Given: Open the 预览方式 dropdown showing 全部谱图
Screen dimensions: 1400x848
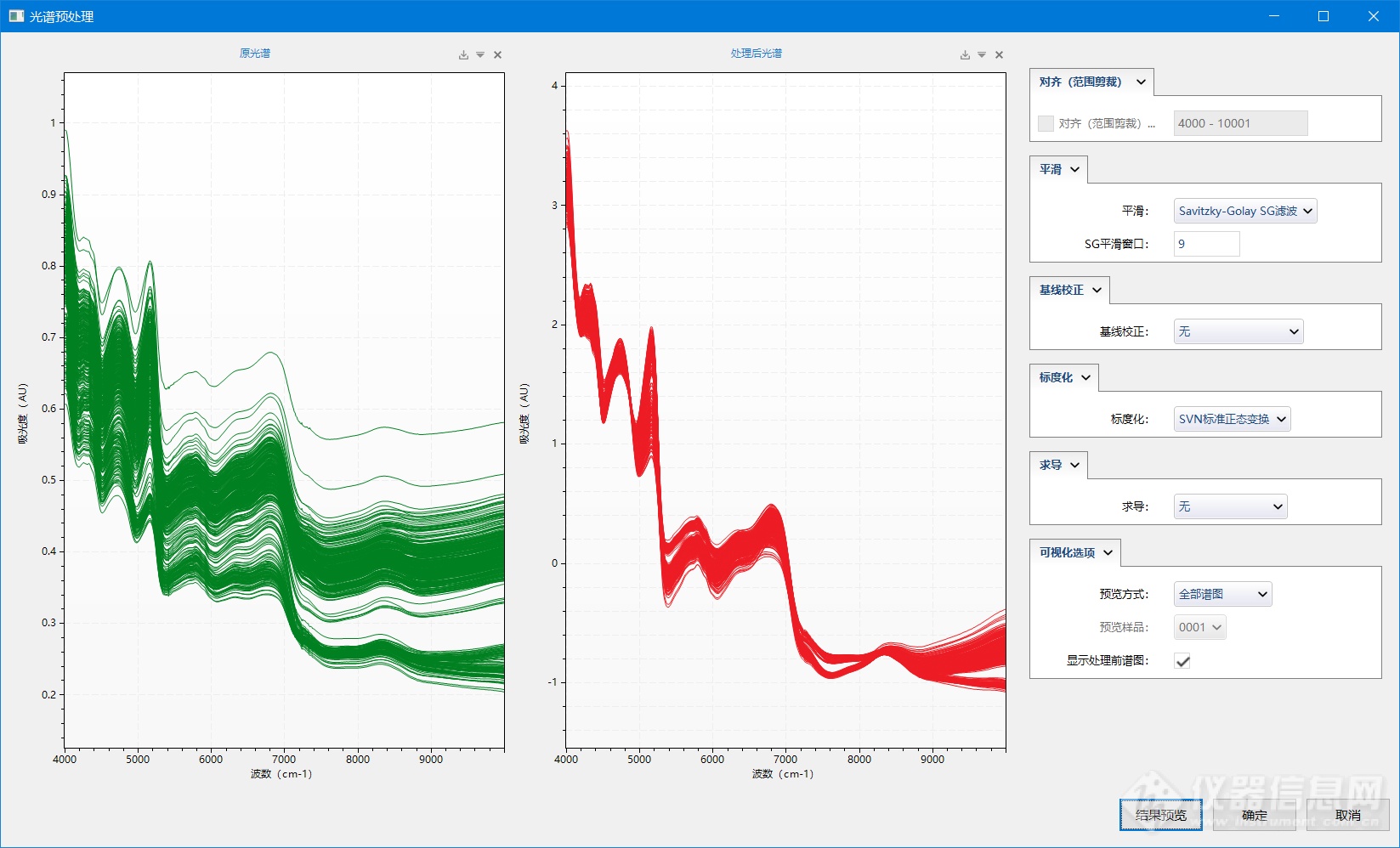Looking at the screenshot, I should click(1223, 594).
